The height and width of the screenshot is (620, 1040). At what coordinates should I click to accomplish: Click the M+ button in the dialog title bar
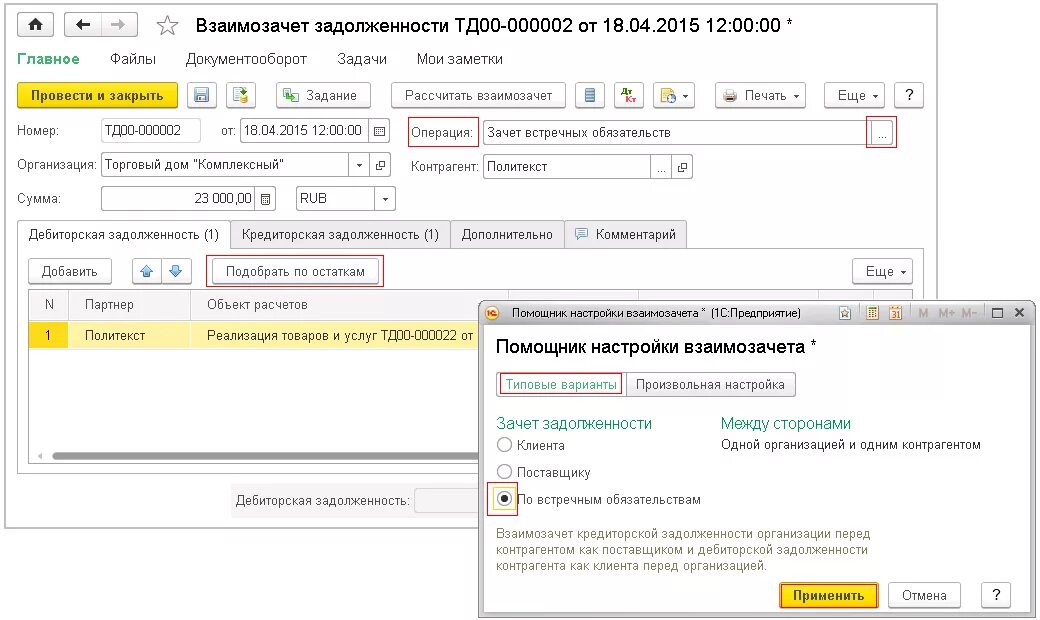(x=946, y=313)
